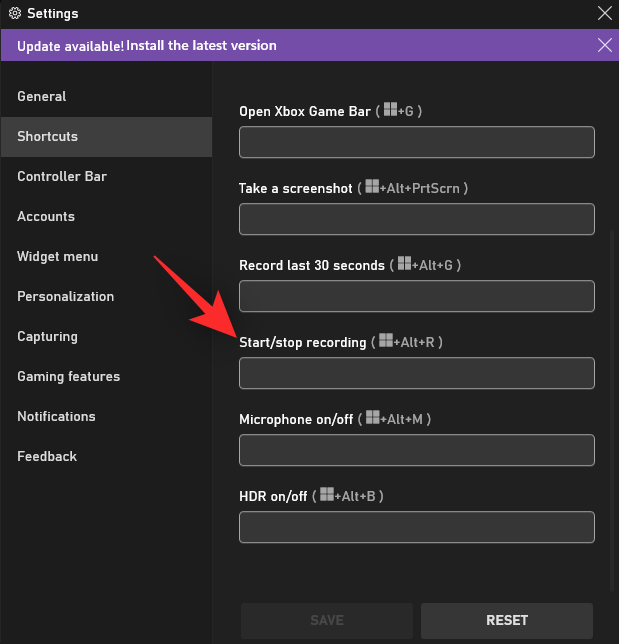Dismiss the update available banner

604,45
